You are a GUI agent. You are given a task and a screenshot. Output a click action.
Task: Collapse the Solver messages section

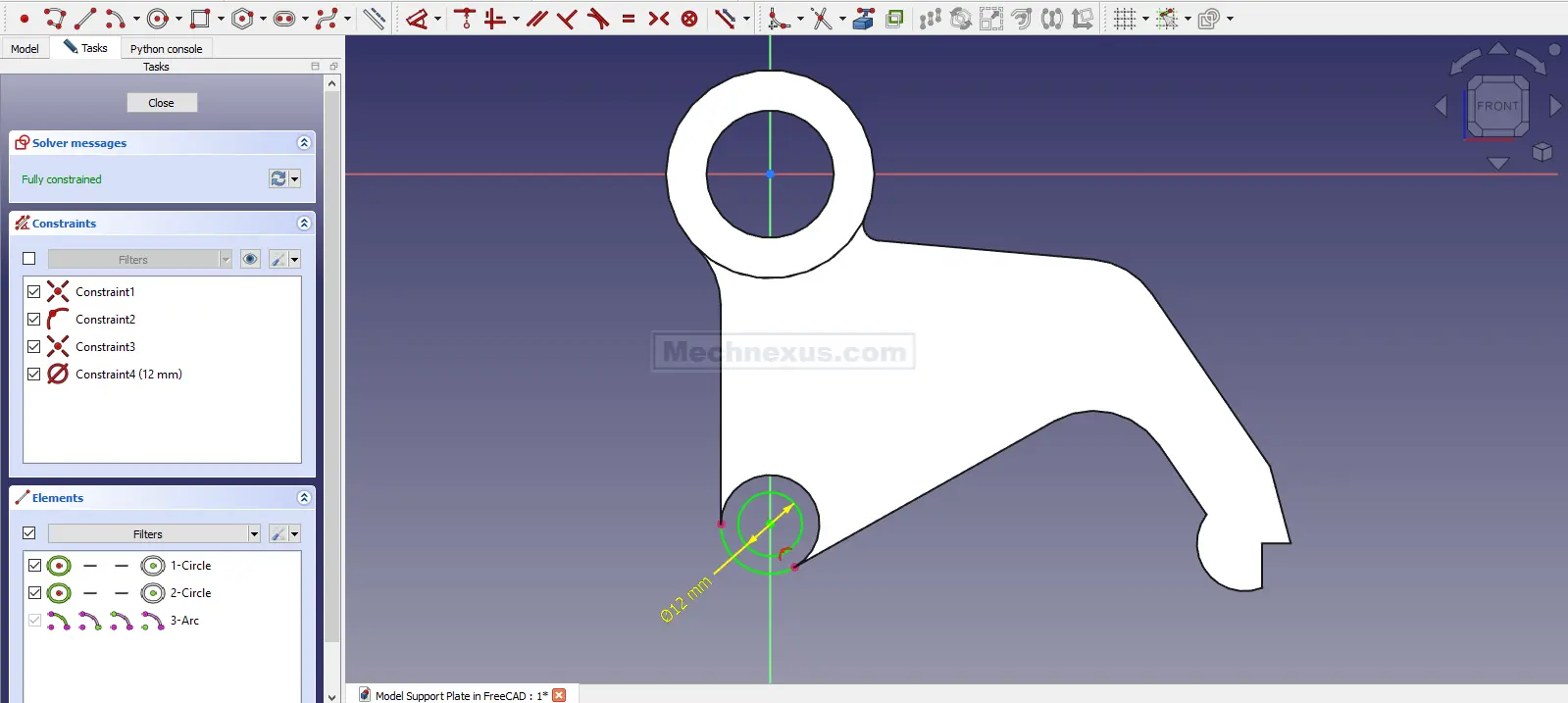click(304, 143)
